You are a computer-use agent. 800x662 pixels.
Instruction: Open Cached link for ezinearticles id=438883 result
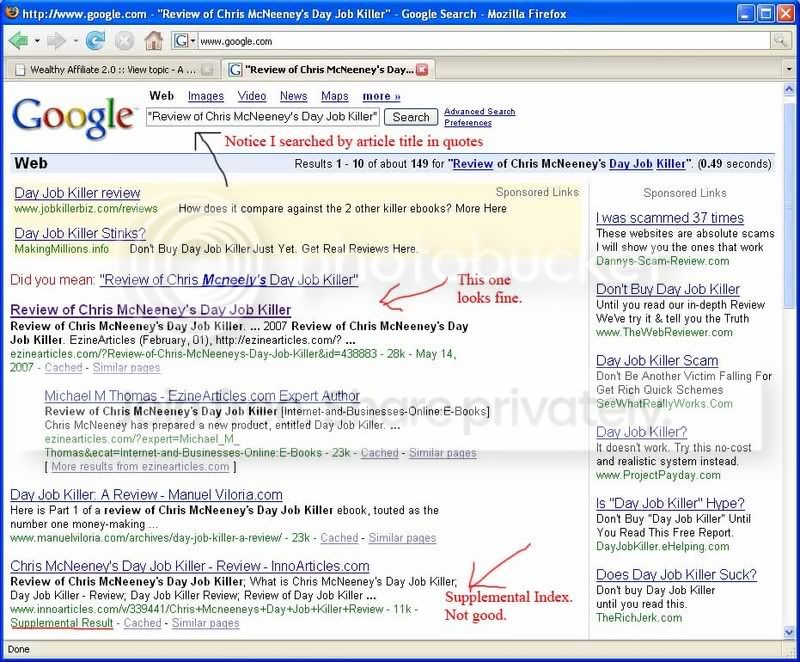63,367
